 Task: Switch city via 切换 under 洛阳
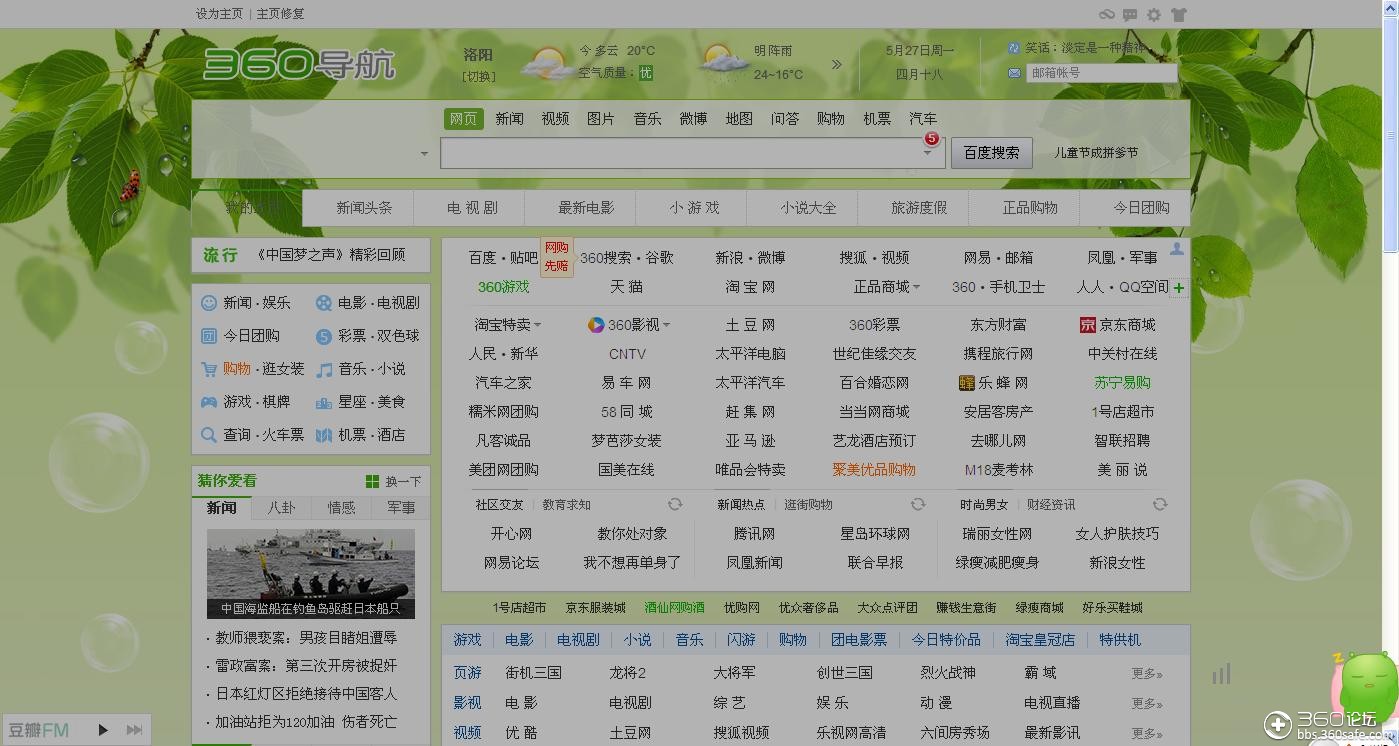tap(478, 76)
